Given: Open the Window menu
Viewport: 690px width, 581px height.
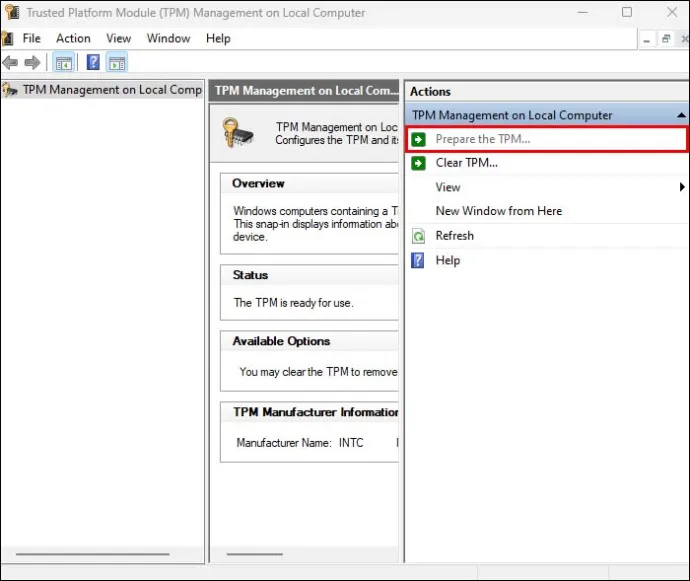Looking at the screenshot, I should (x=168, y=39).
